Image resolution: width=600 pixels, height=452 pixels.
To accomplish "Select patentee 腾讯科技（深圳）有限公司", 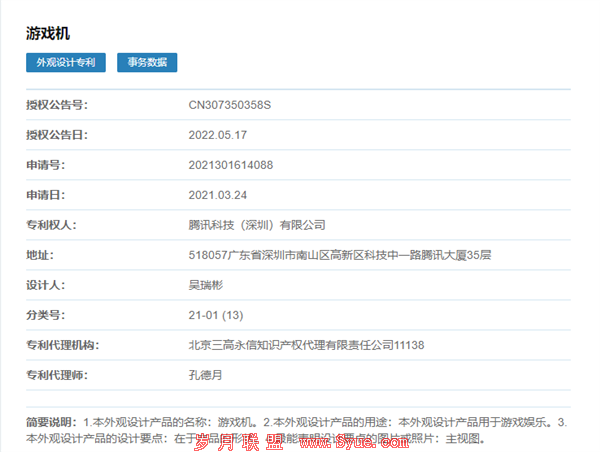I will [257, 225].
